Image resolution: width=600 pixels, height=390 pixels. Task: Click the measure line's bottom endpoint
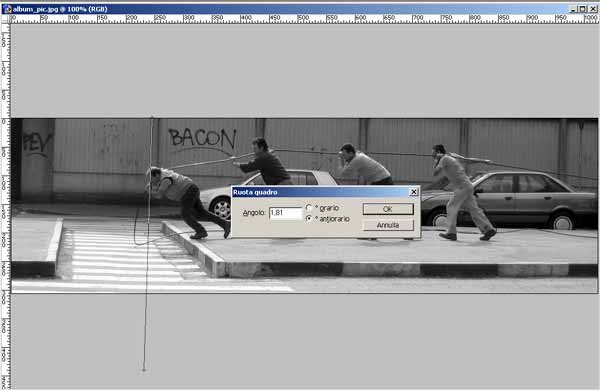pyautogui.click(x=144, y=369)
